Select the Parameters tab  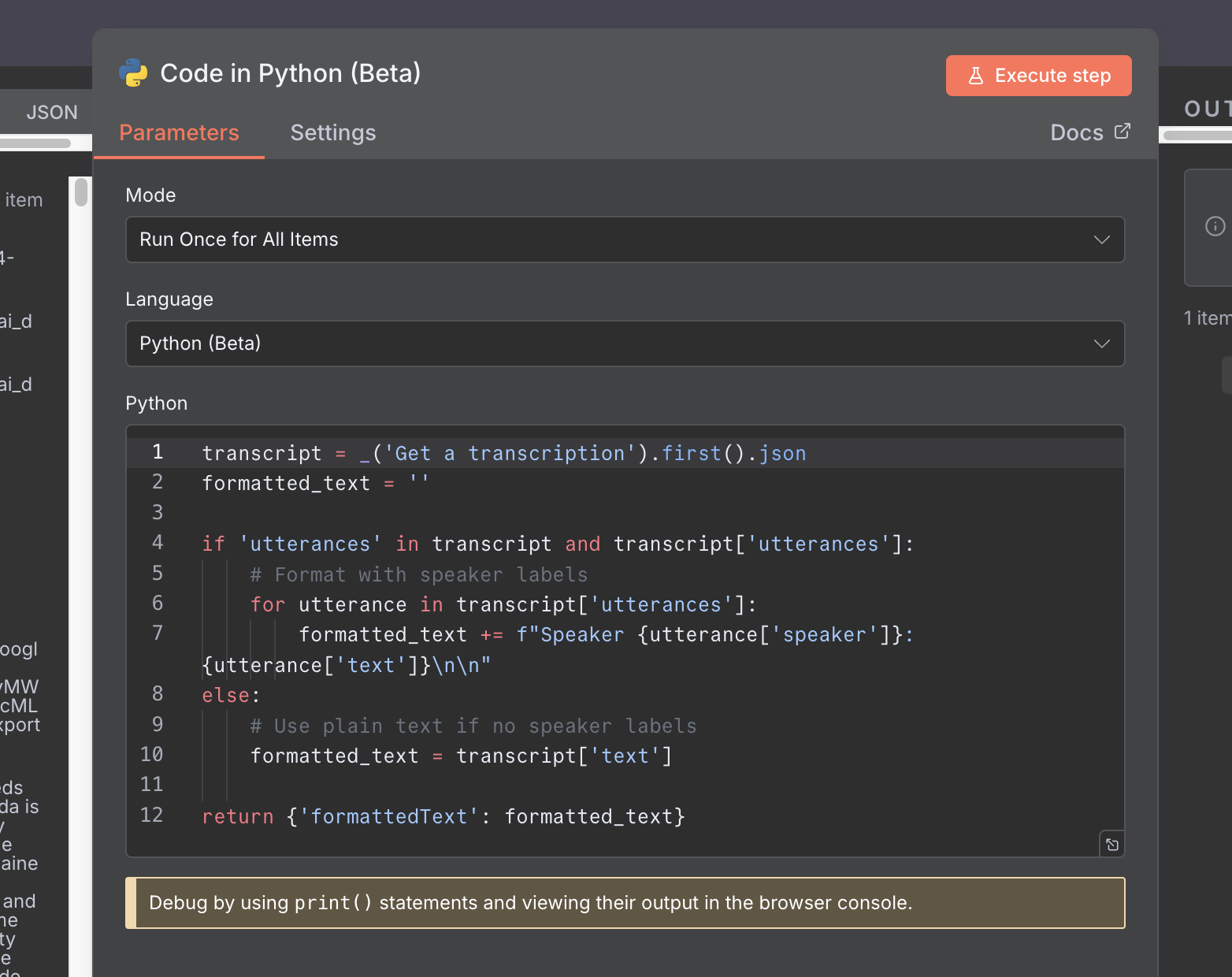pos(179,132)
